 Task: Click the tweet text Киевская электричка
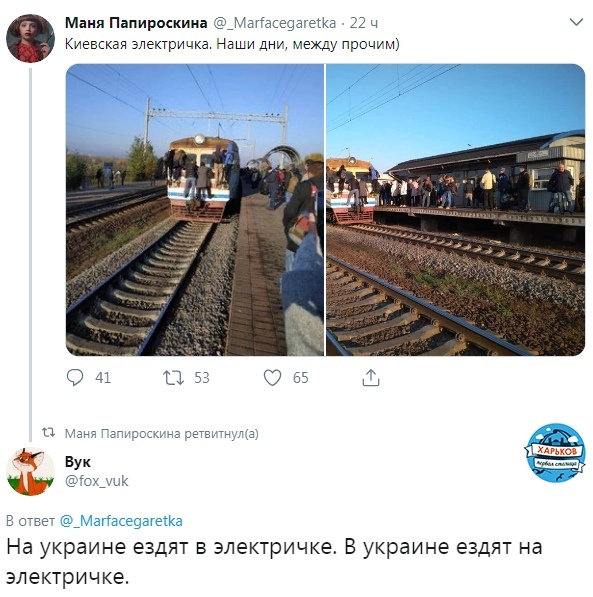137,44
